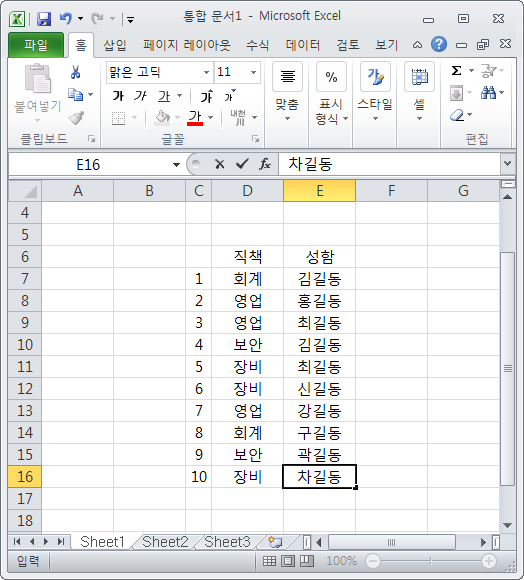Toggle bold formatting 가
The image size is (524, 580).
tap(118, 96)
